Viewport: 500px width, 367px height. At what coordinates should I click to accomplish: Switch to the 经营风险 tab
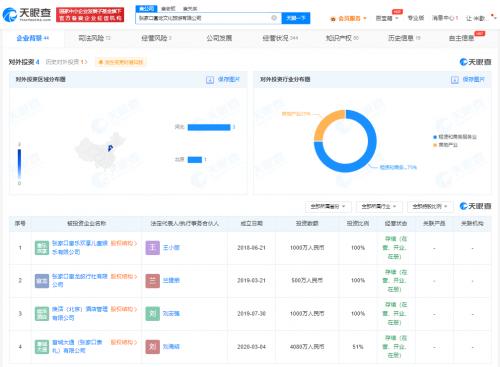tap(156, 38)
